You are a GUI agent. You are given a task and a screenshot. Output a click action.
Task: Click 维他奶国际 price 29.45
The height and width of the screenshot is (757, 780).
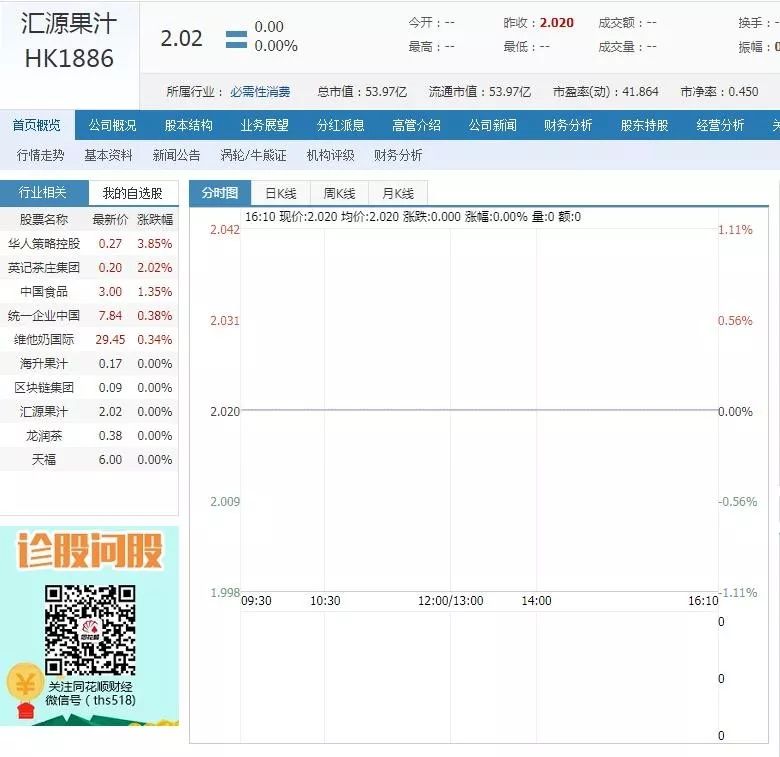click(110, 340)
